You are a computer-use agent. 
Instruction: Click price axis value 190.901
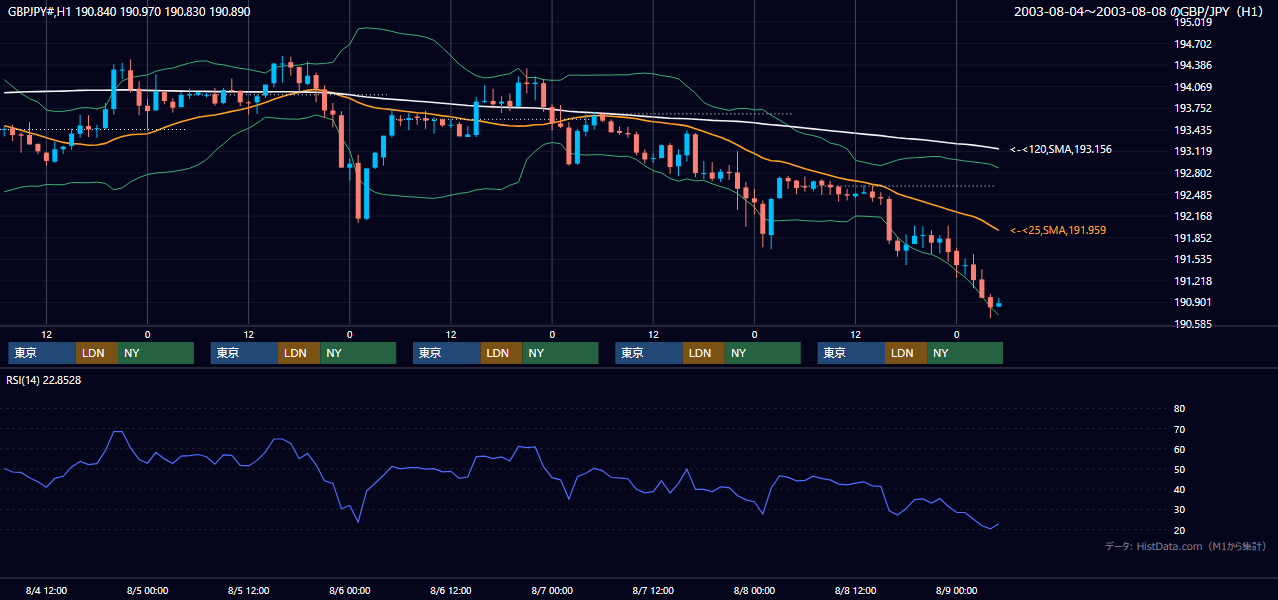pos(1193,303)
